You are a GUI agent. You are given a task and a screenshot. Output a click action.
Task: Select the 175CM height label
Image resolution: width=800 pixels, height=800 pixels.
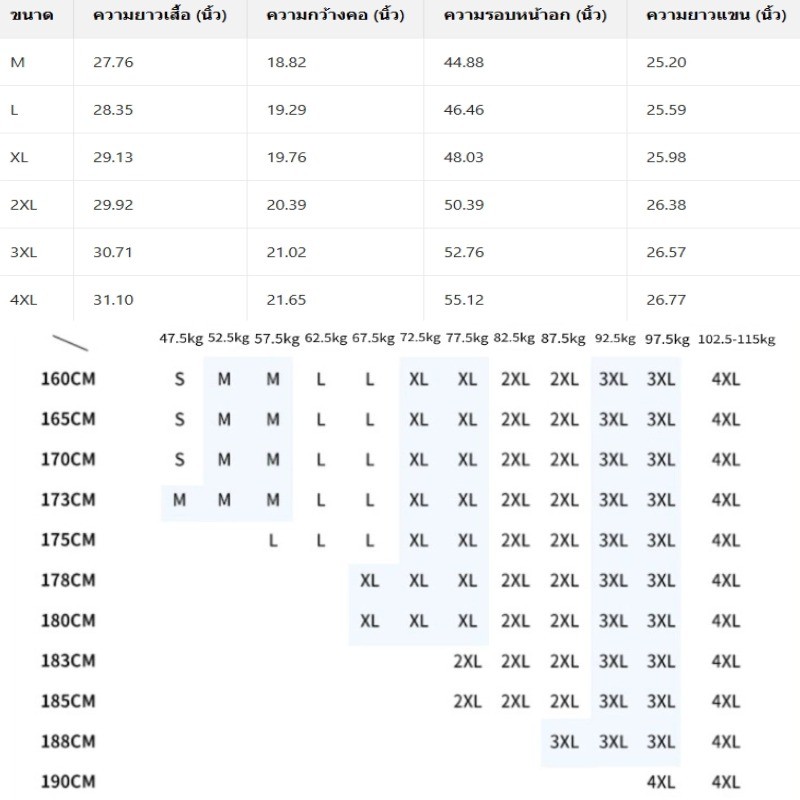tap(68, 540)
